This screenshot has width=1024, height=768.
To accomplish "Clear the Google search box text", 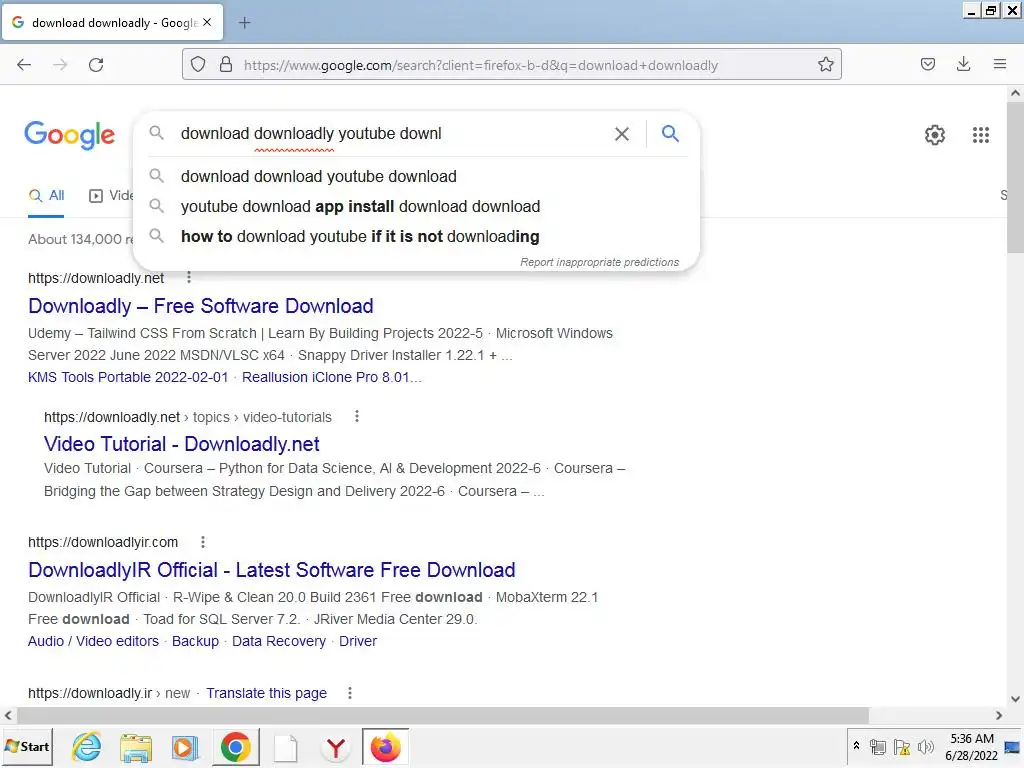I will click(x=622, y=134).
